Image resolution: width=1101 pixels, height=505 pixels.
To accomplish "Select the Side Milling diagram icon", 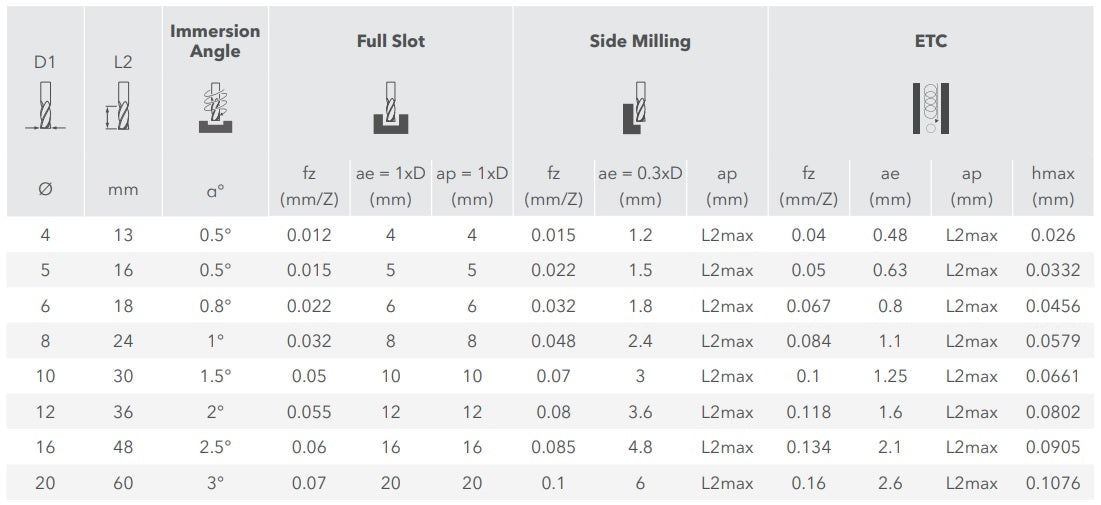I will [x=639, y=108].
